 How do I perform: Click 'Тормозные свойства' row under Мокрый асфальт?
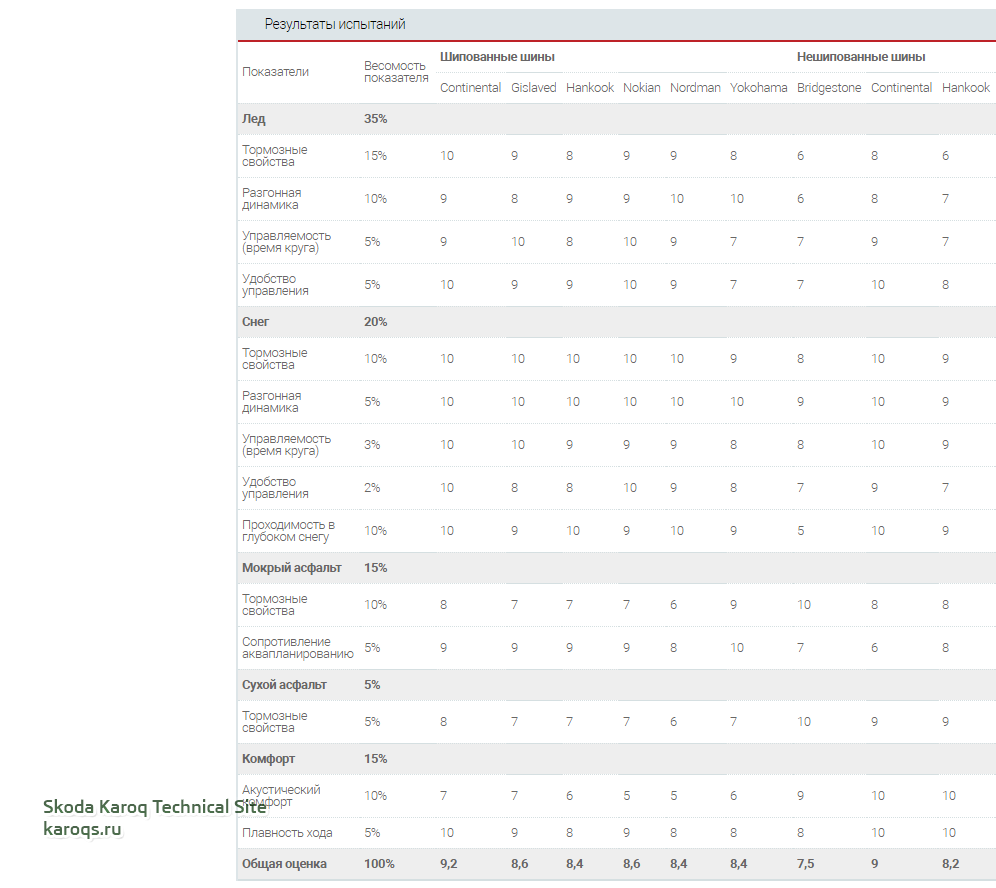274,605
